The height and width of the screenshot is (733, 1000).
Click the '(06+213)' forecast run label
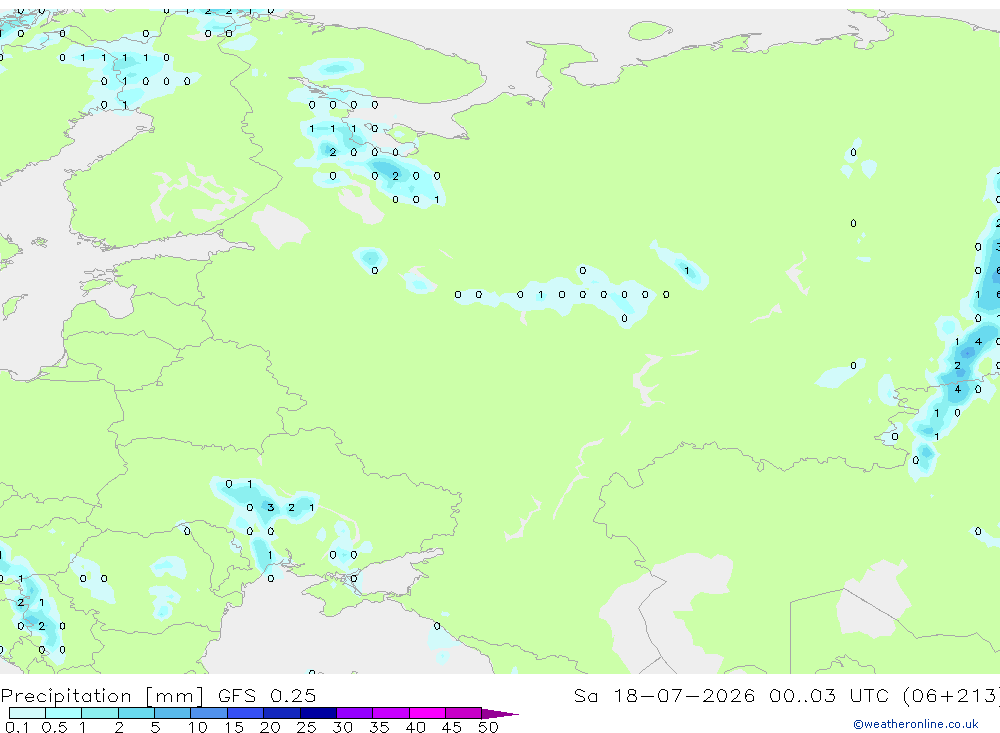(x=951, y=695)
